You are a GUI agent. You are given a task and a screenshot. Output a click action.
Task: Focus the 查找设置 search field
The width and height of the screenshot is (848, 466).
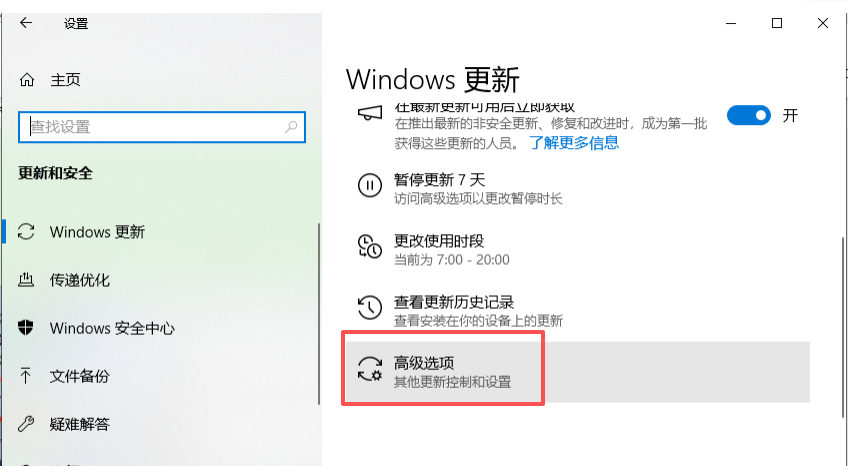(162, 127)
